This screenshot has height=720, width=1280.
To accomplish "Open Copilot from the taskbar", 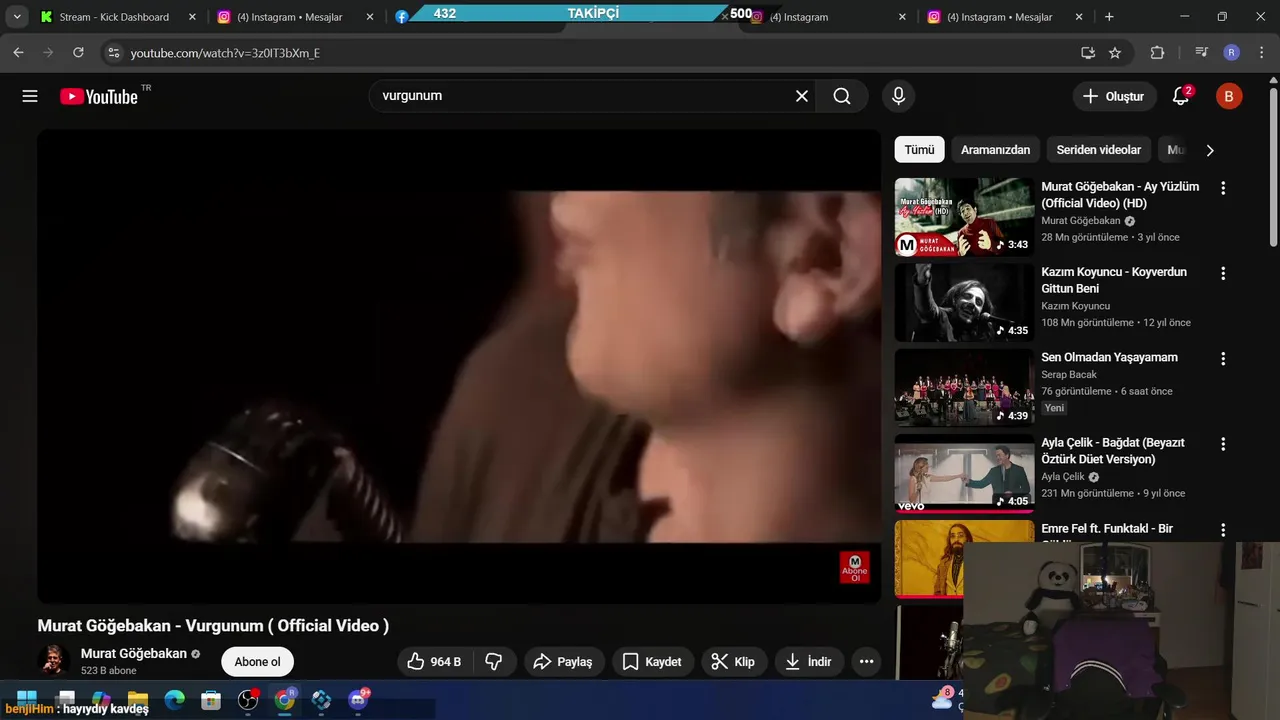I will point(101,700).
